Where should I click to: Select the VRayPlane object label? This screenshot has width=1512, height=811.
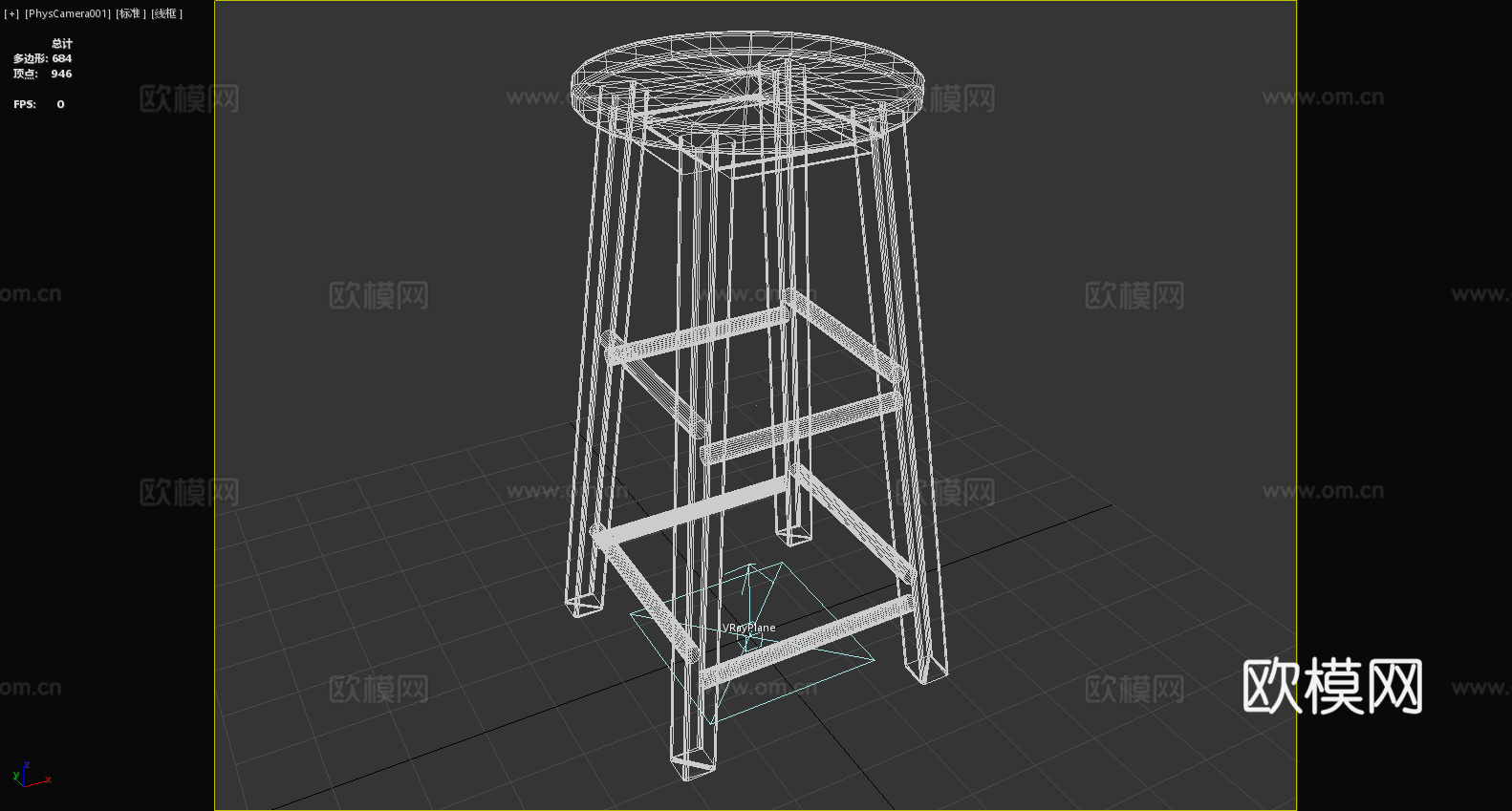749,628
